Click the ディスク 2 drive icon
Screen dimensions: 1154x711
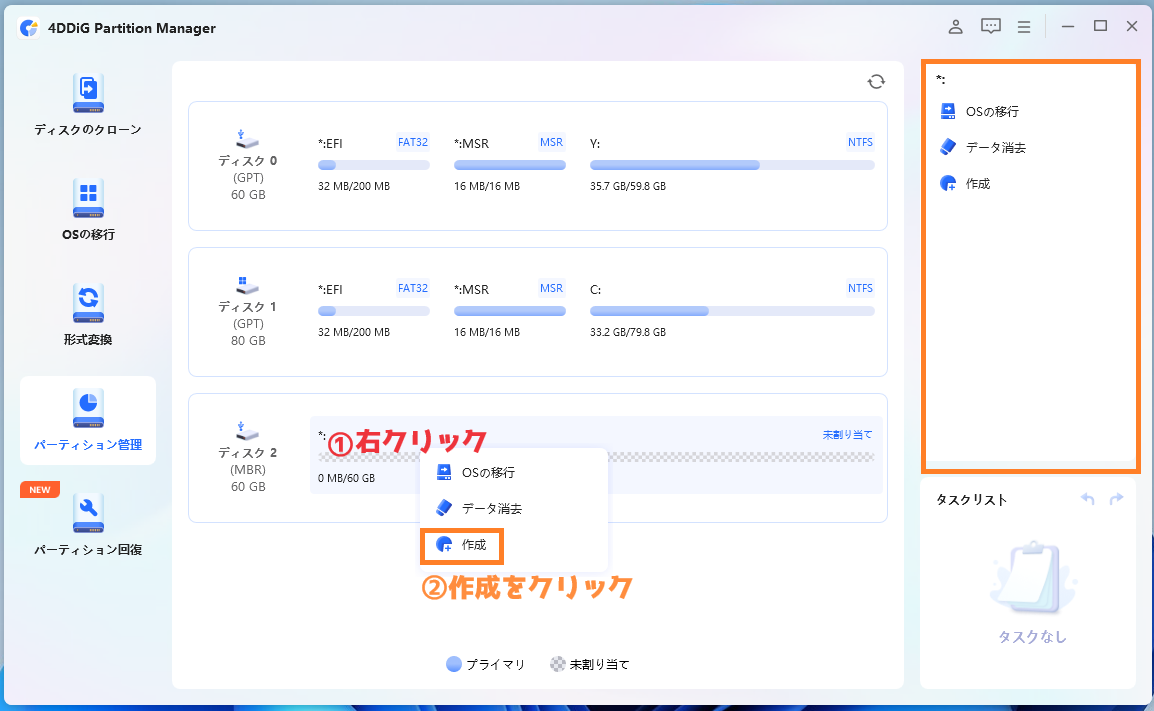(x=247, y=431)
